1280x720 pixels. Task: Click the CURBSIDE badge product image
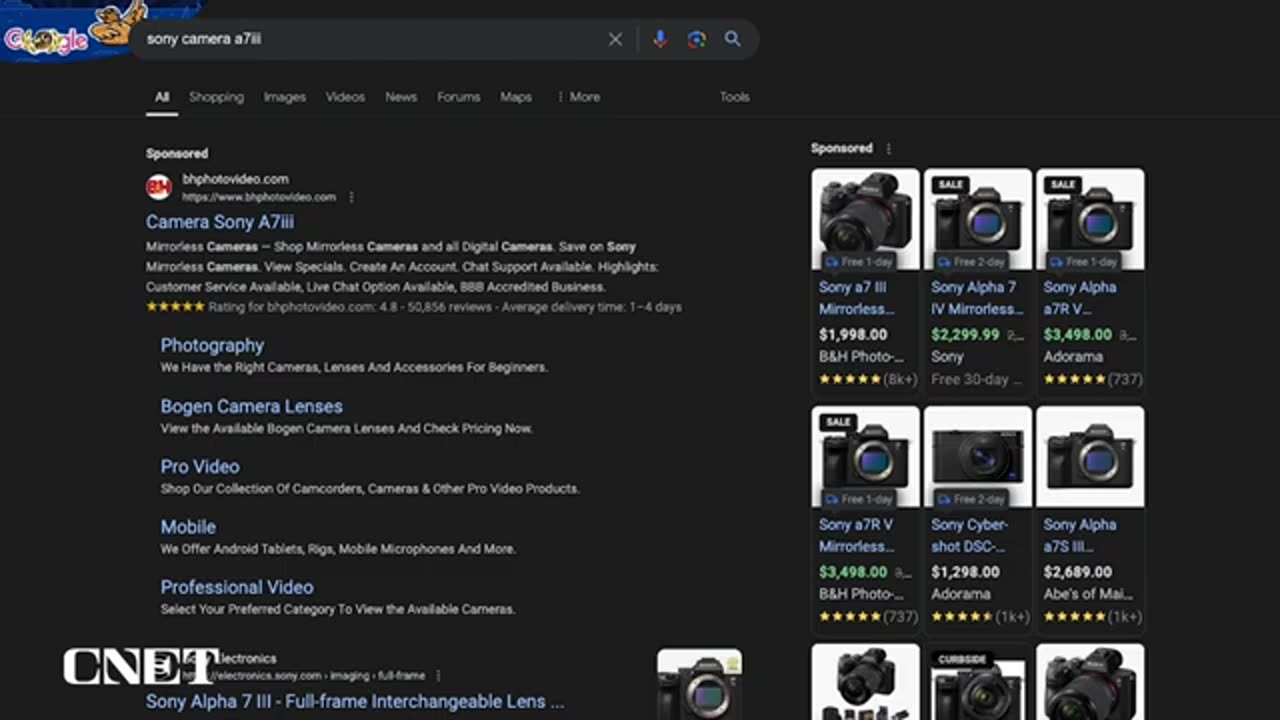pos(978,682)
